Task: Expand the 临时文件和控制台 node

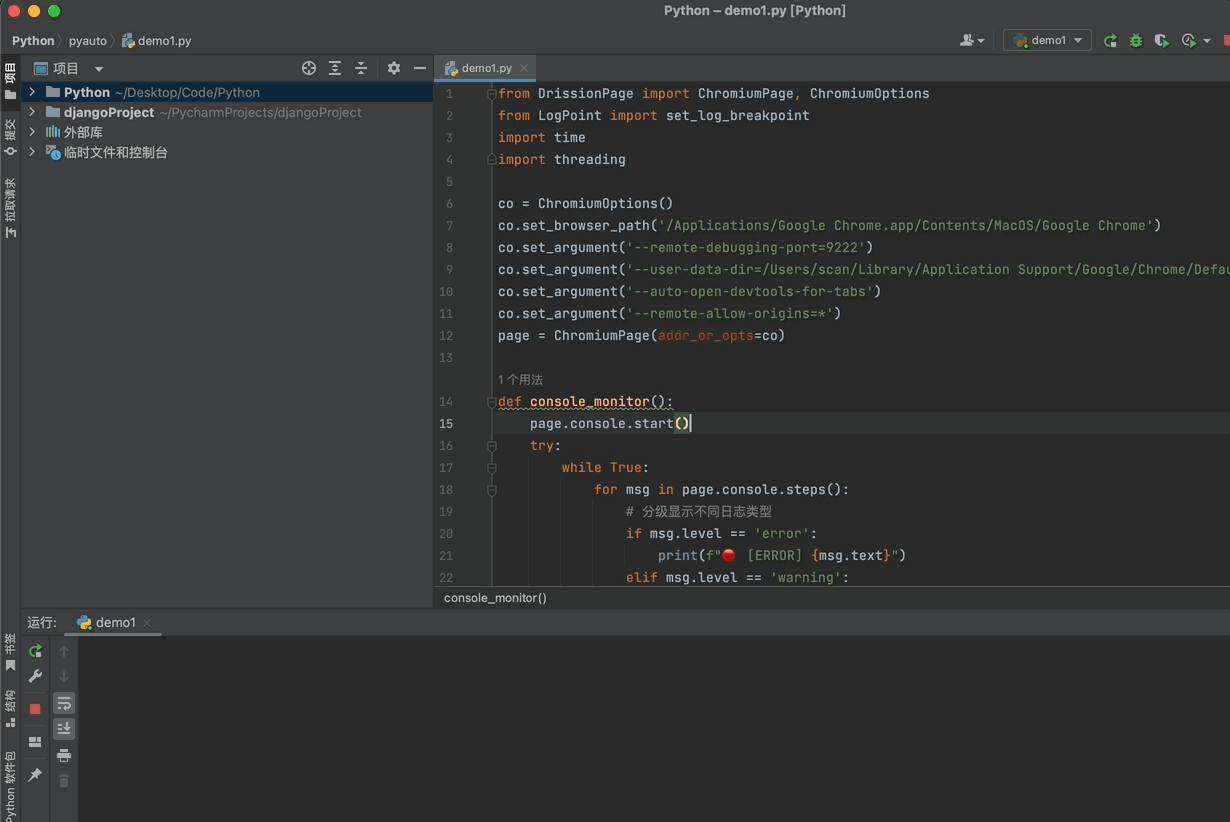Action: coord(32,152)
